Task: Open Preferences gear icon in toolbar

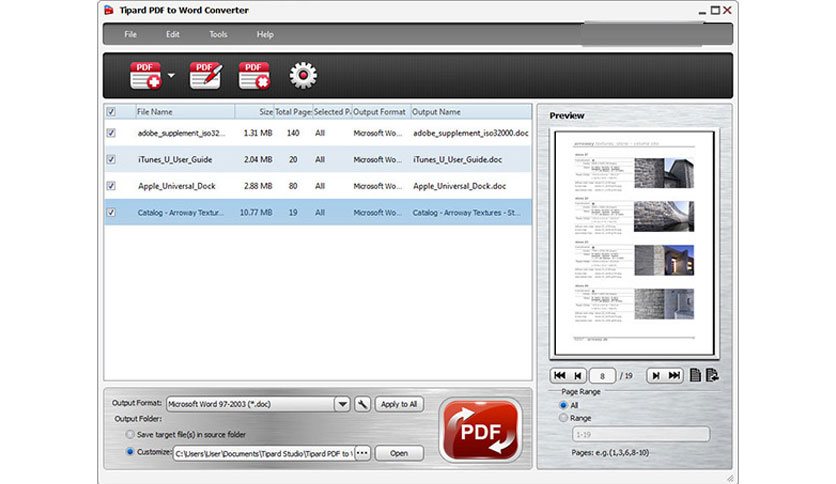Action: tap(303, 76)
